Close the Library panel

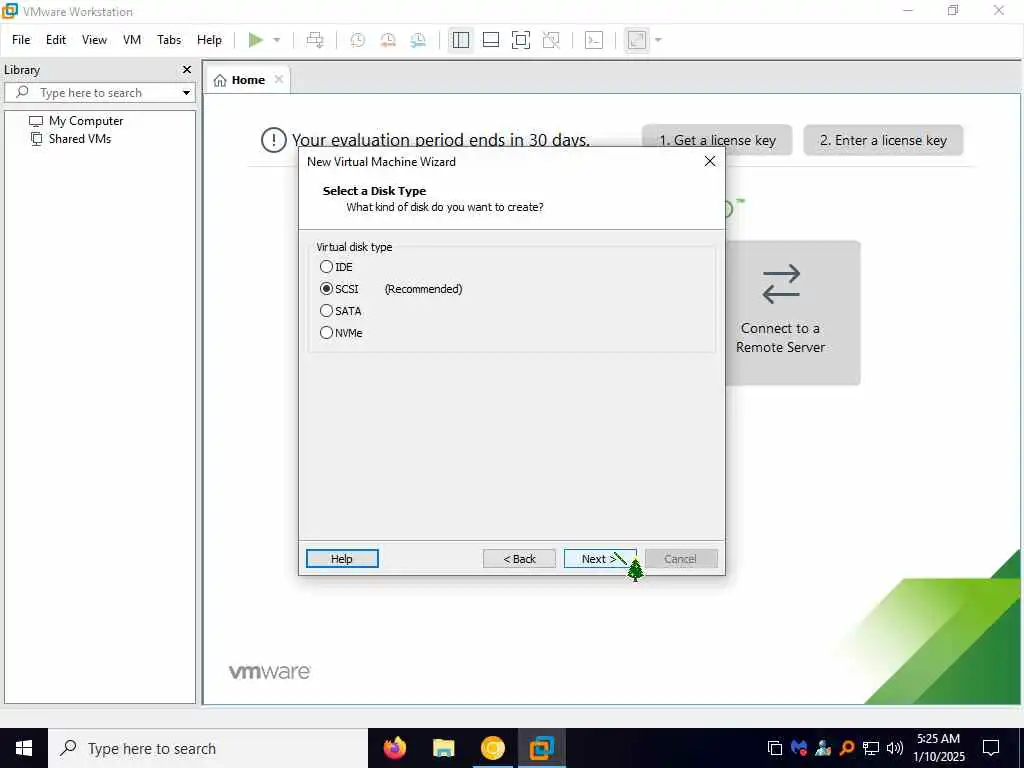click(x=187, y=69)
